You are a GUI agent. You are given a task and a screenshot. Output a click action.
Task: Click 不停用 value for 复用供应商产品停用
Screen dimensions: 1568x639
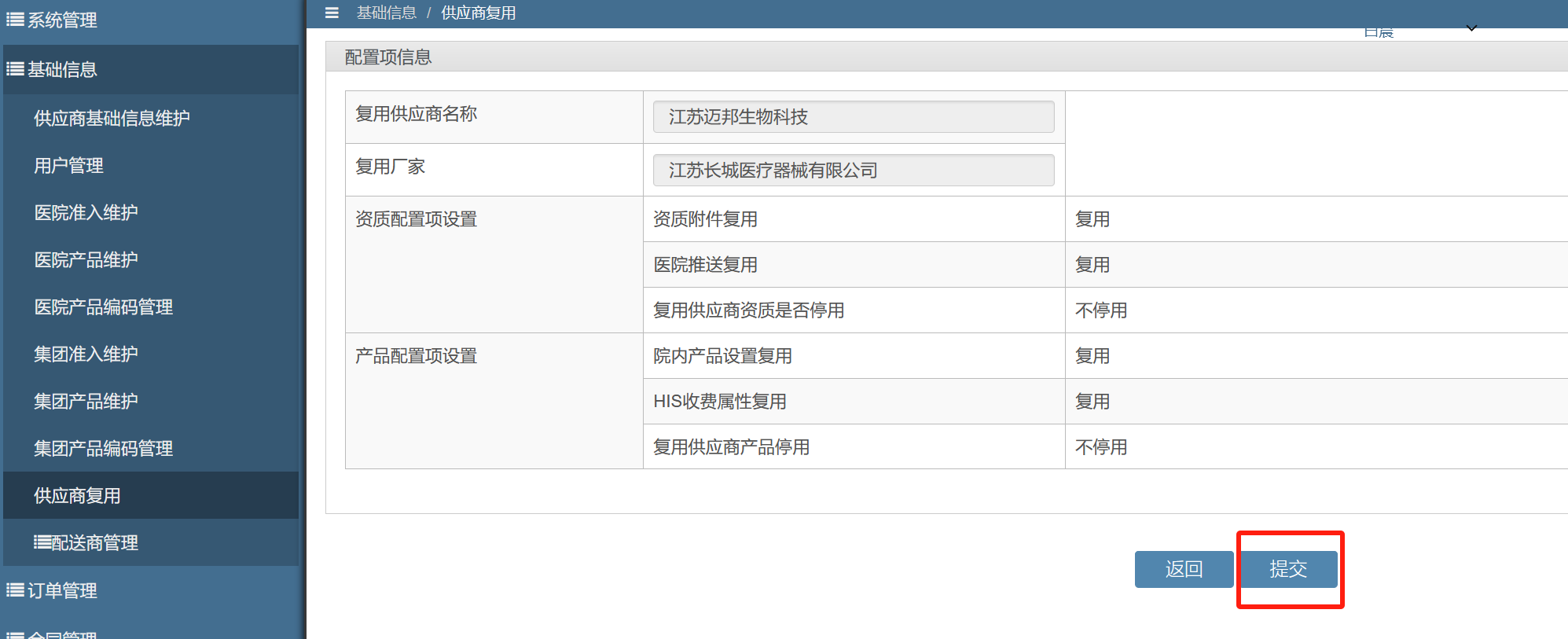pos(1101,447)
